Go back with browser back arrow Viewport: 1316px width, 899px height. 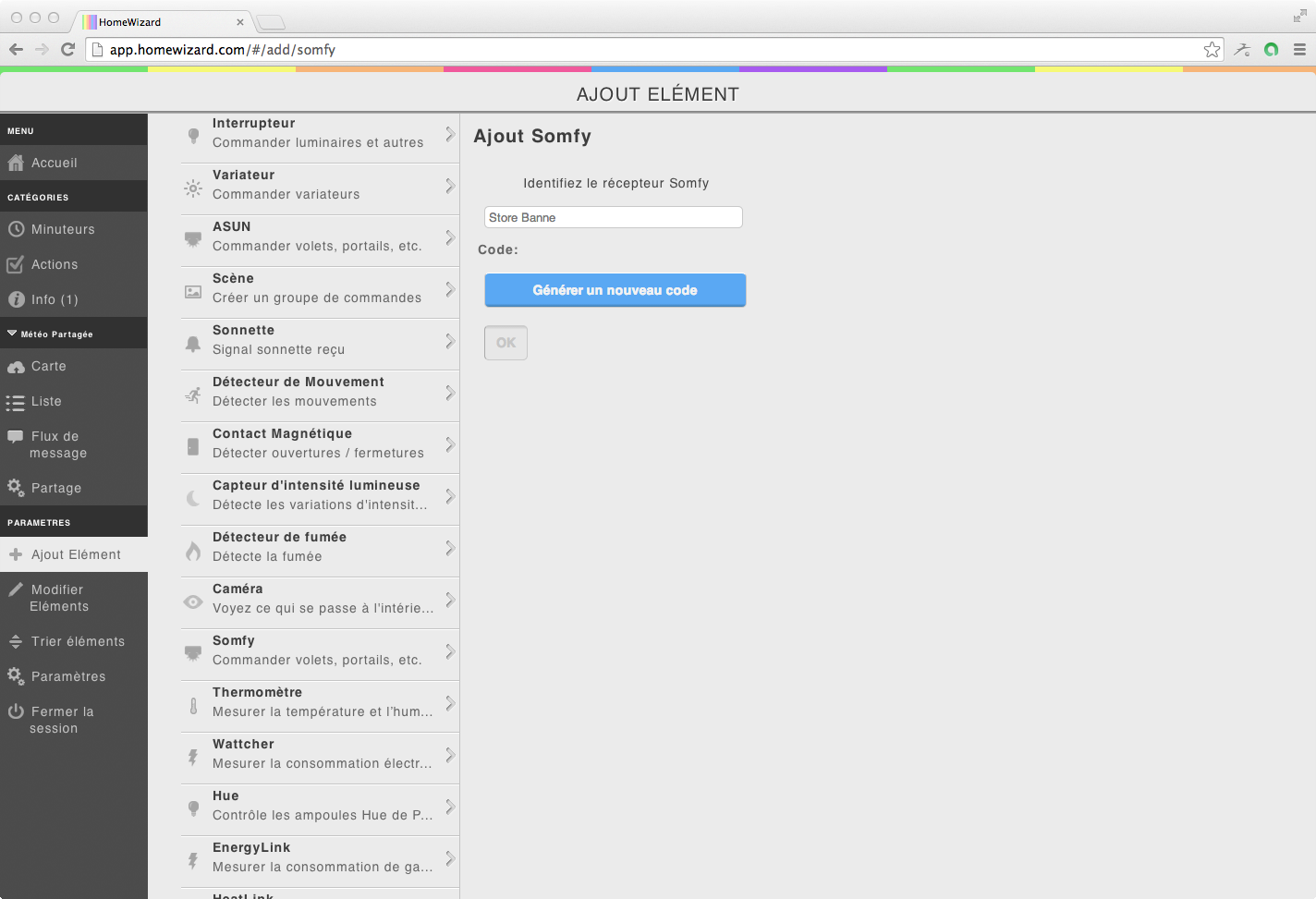point(16,50)
